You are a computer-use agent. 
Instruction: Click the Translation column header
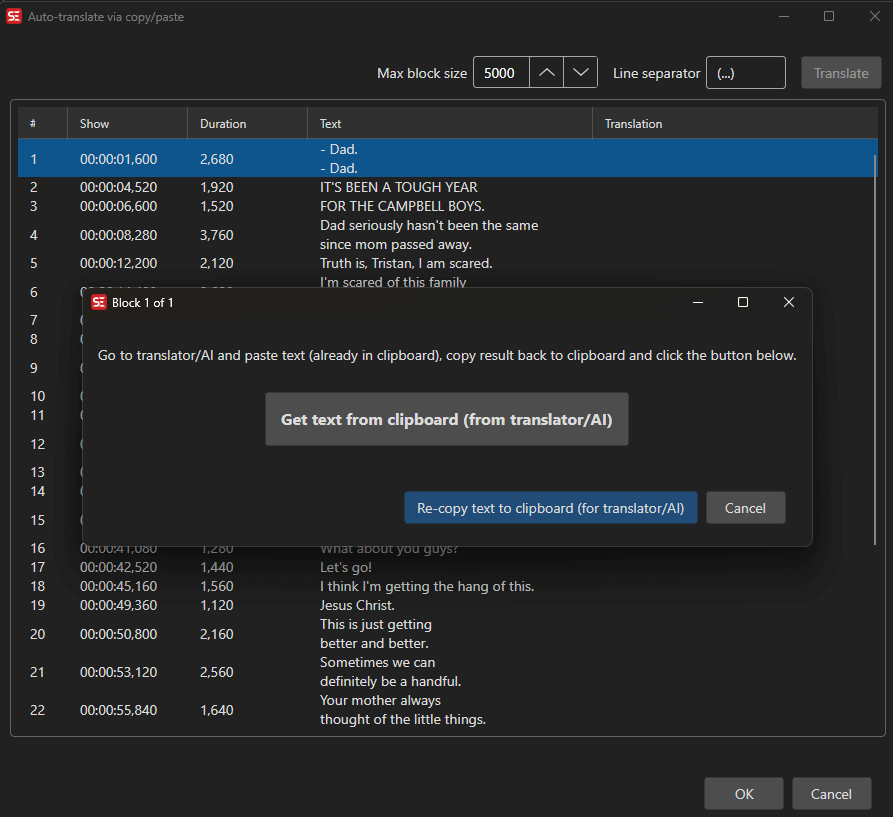(x=633, y=124)
